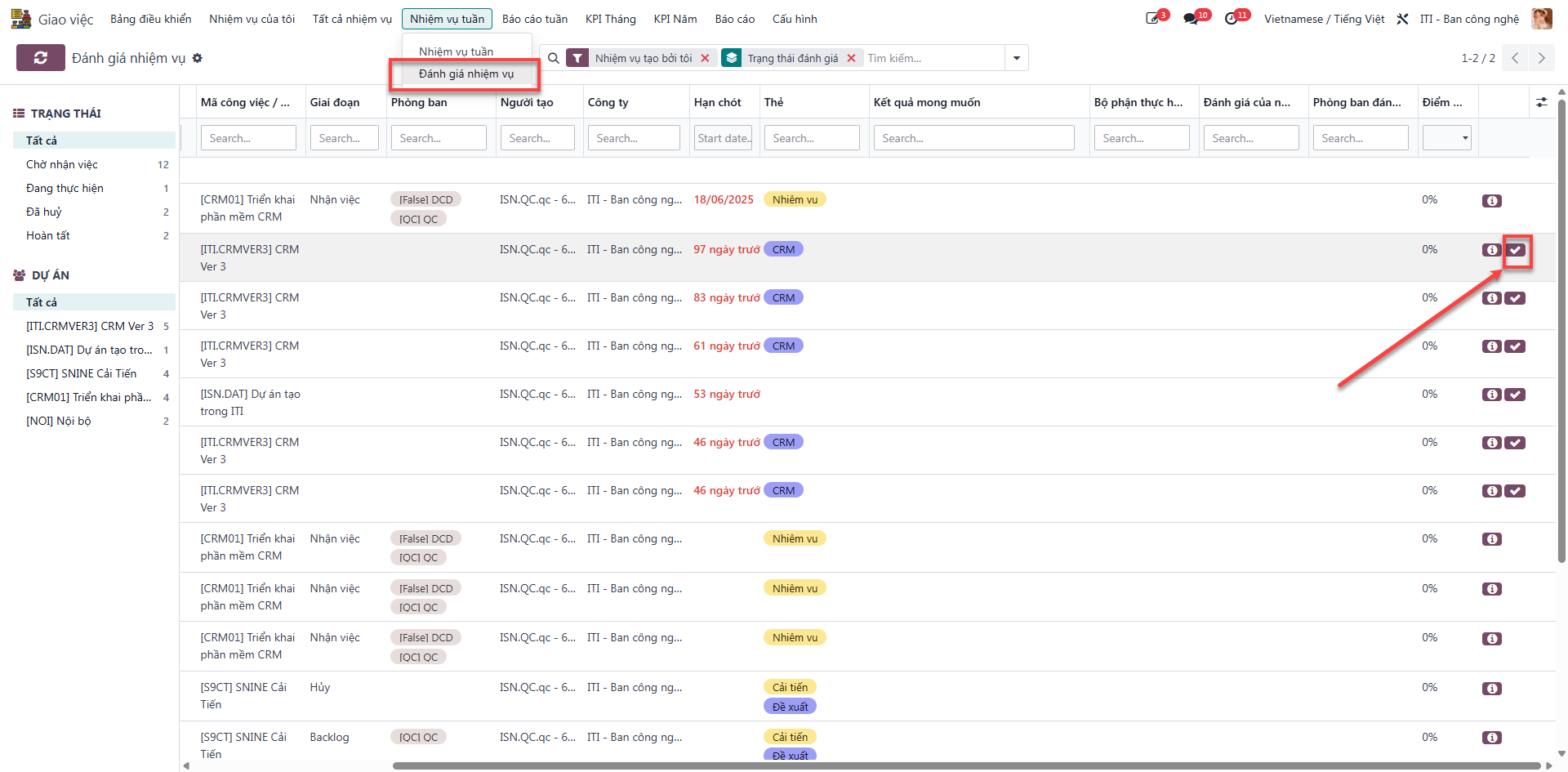
Task: Open the Điểm column filter dropdown
Action: coord(1447,138)
